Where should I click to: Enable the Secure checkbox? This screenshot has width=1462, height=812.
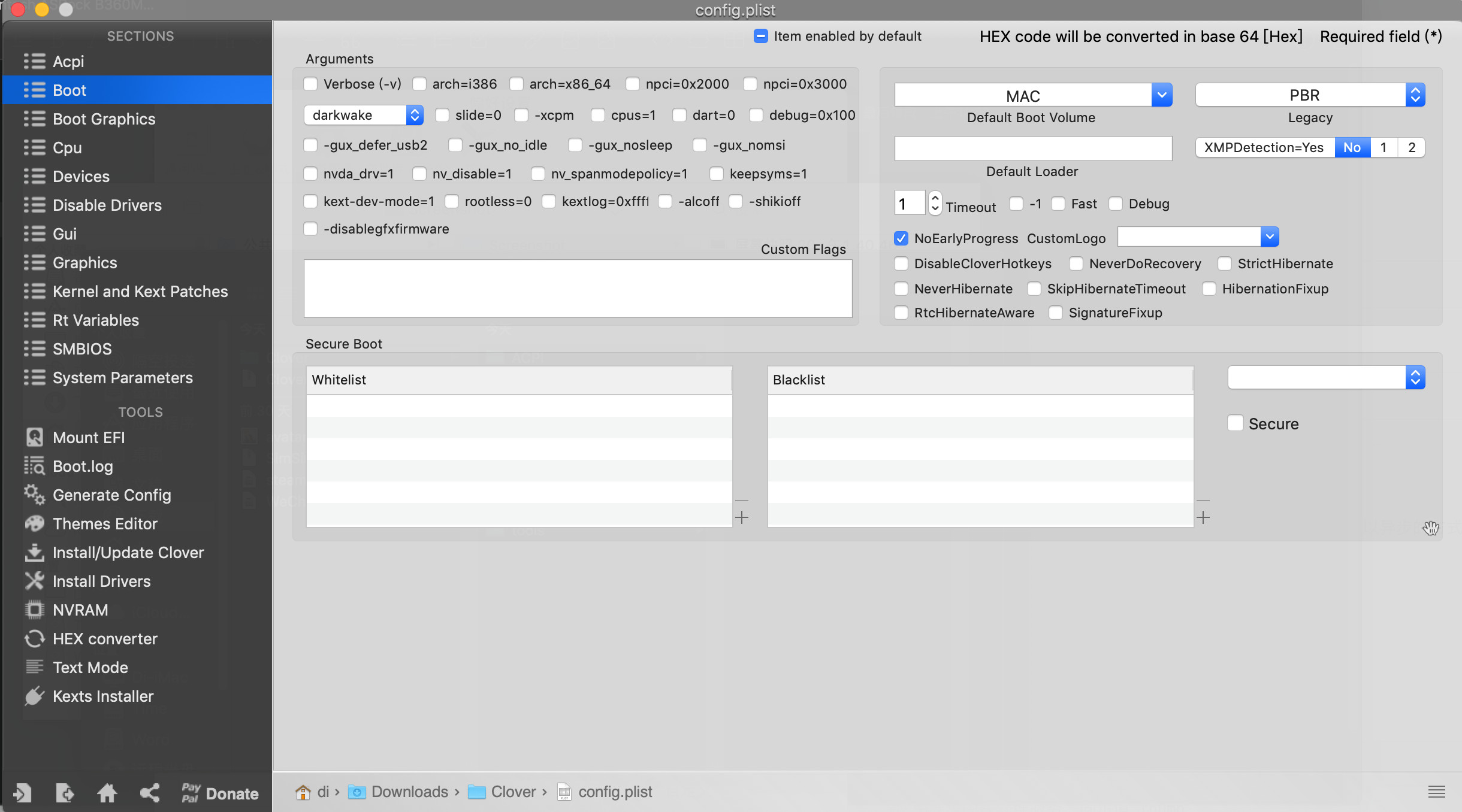click(1236, 423)
